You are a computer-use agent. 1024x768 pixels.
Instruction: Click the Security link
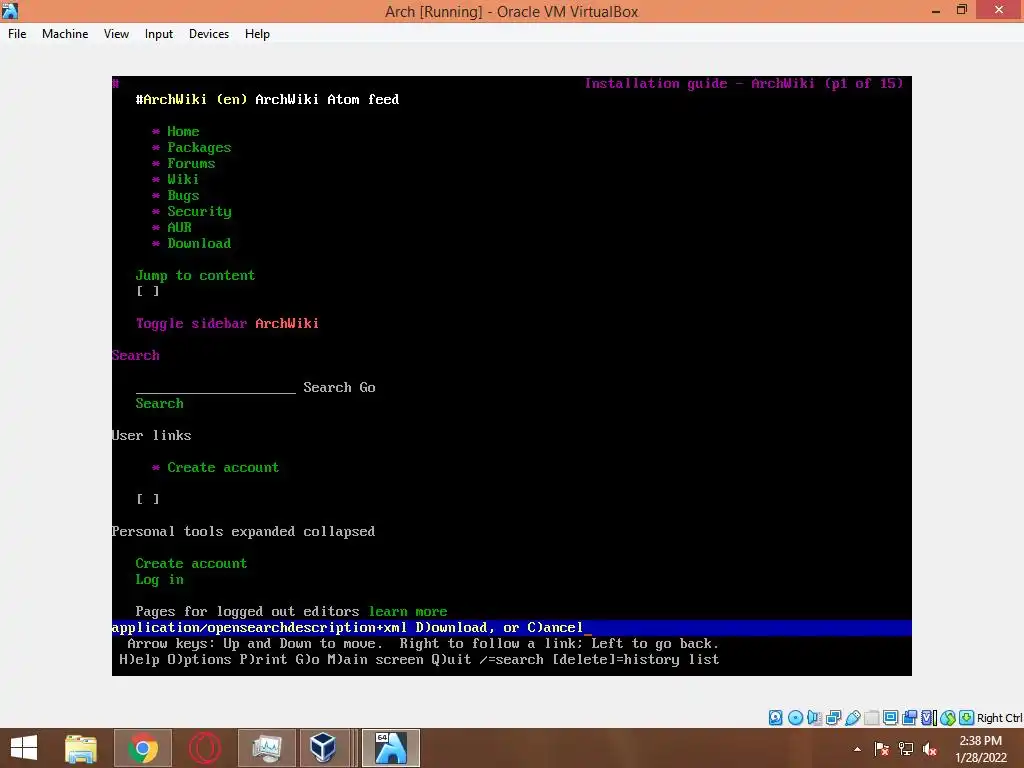(199, 212)
